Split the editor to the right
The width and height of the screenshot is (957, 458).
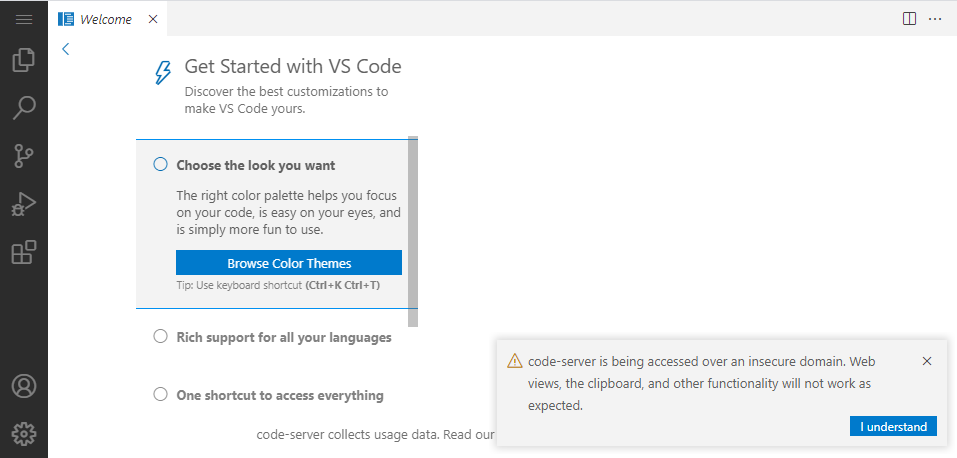[909, 19]
